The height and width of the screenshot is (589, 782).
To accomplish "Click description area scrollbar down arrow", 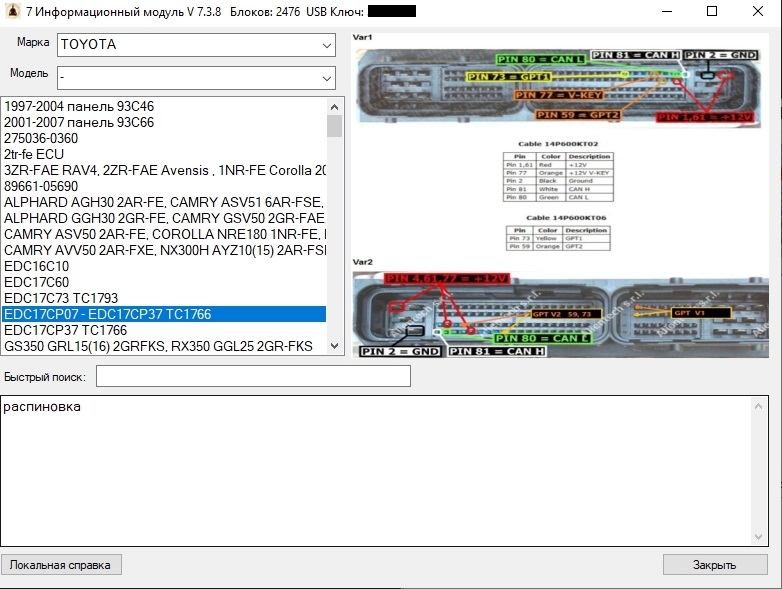I will coord(759,537).
